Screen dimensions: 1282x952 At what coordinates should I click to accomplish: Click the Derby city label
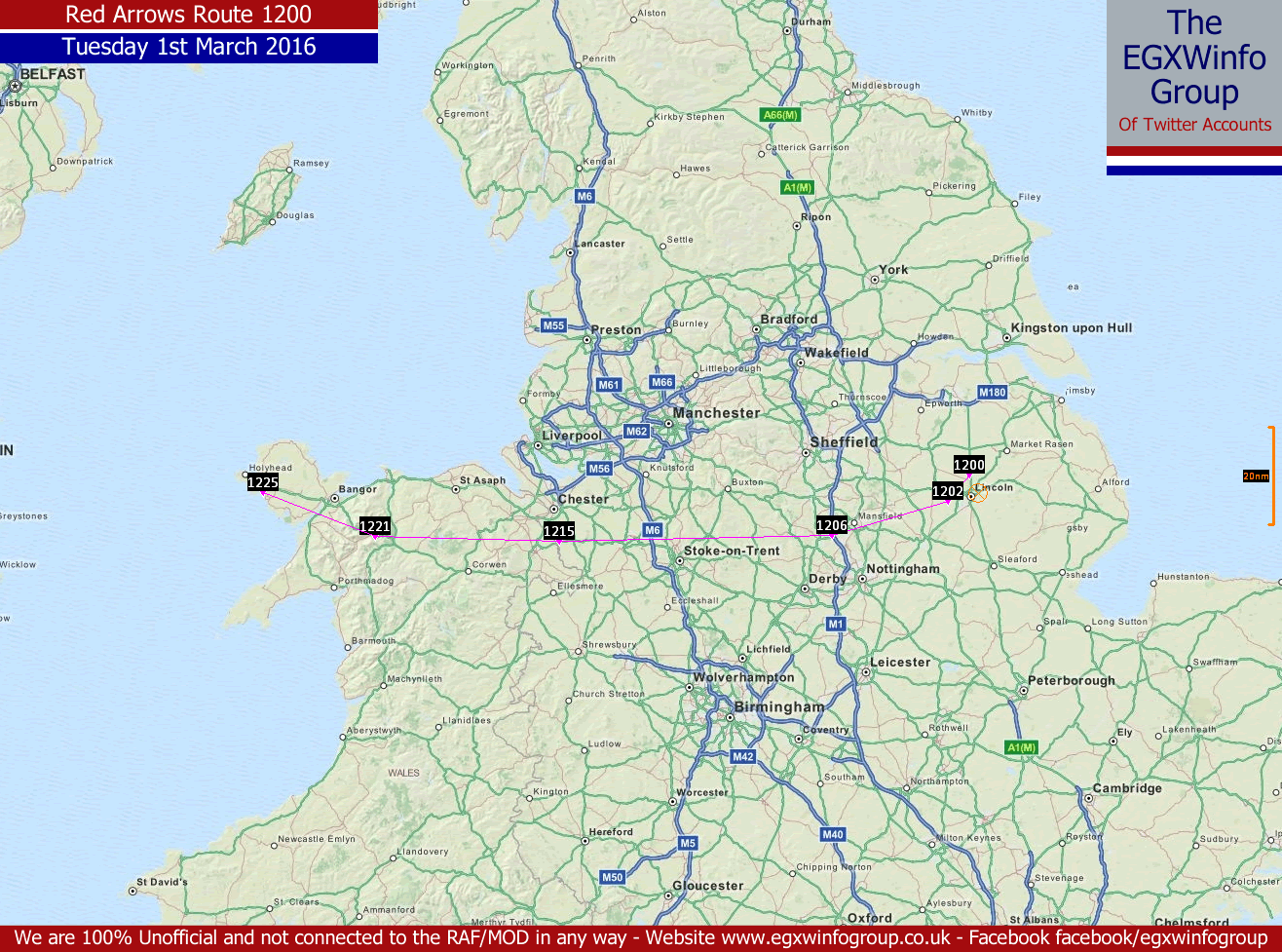828,580
